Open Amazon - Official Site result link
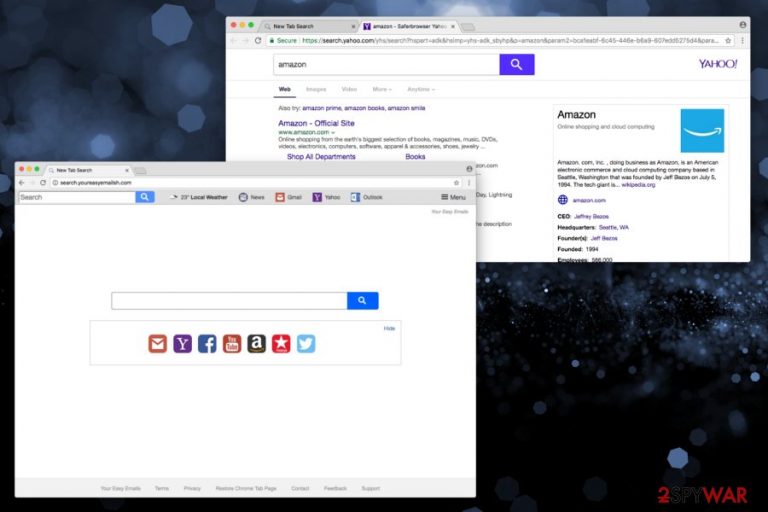 pyautogui.click(x=316, y=123)
